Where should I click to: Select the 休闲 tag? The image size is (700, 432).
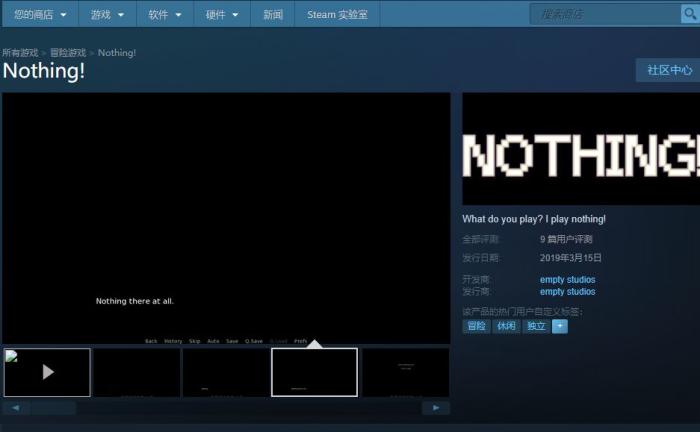pyautogui.click(x=506, y=326)
